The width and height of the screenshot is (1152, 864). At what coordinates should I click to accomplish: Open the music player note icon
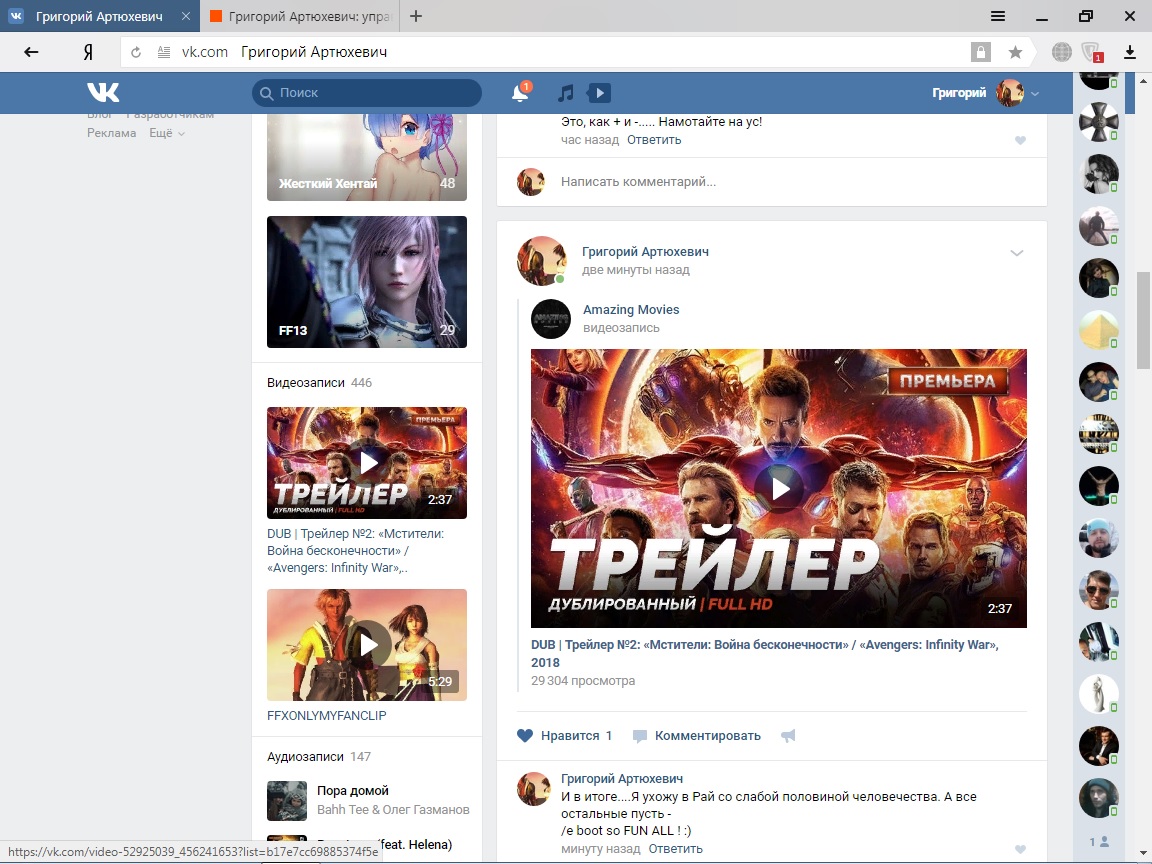[565, 93]
